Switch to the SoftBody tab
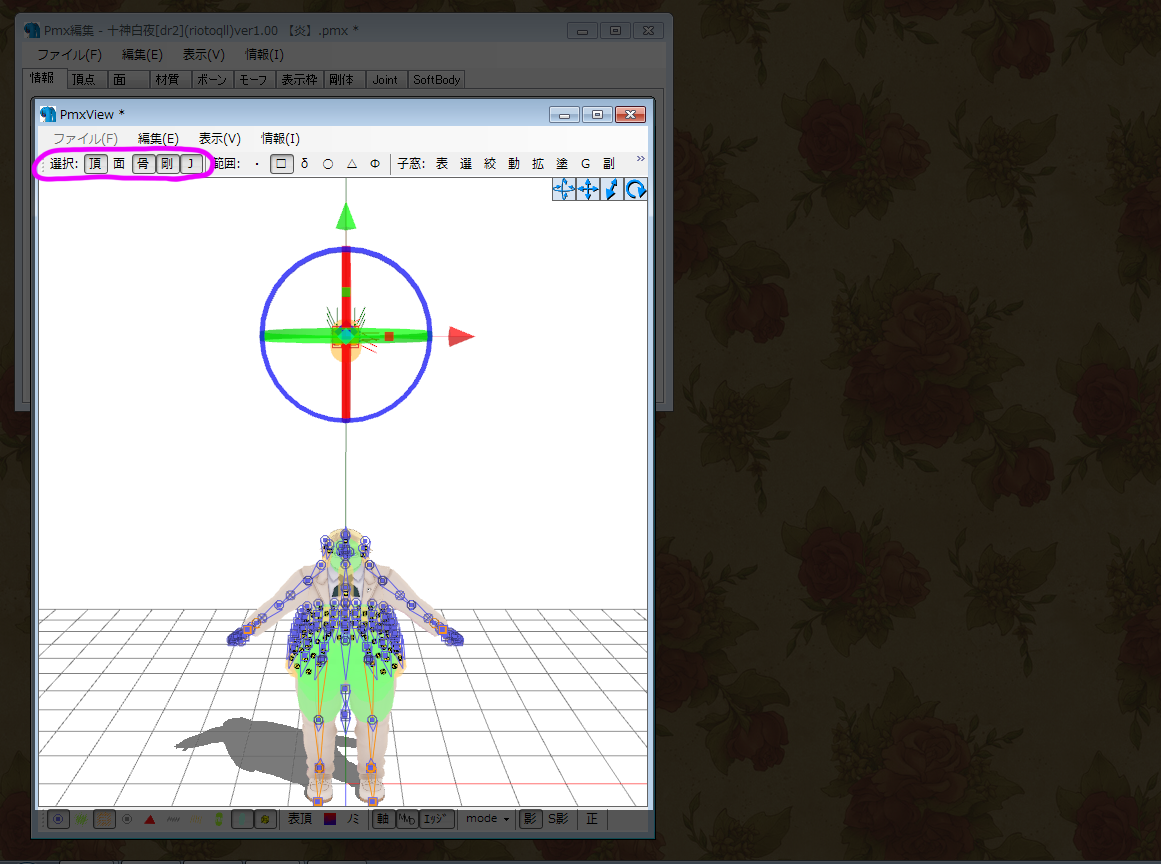 pos(437,79)
